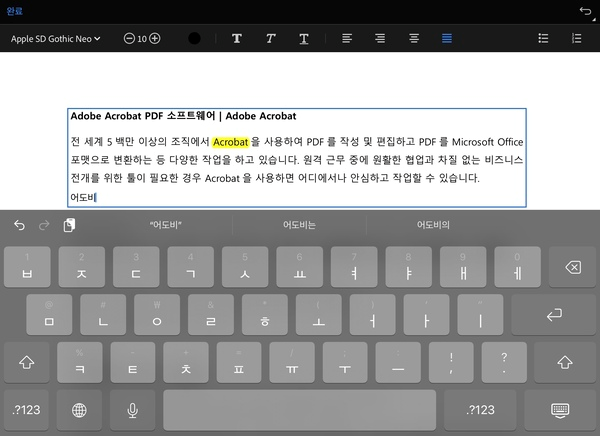
Task: Tap the ㅍ key
Action: [239, 363]
